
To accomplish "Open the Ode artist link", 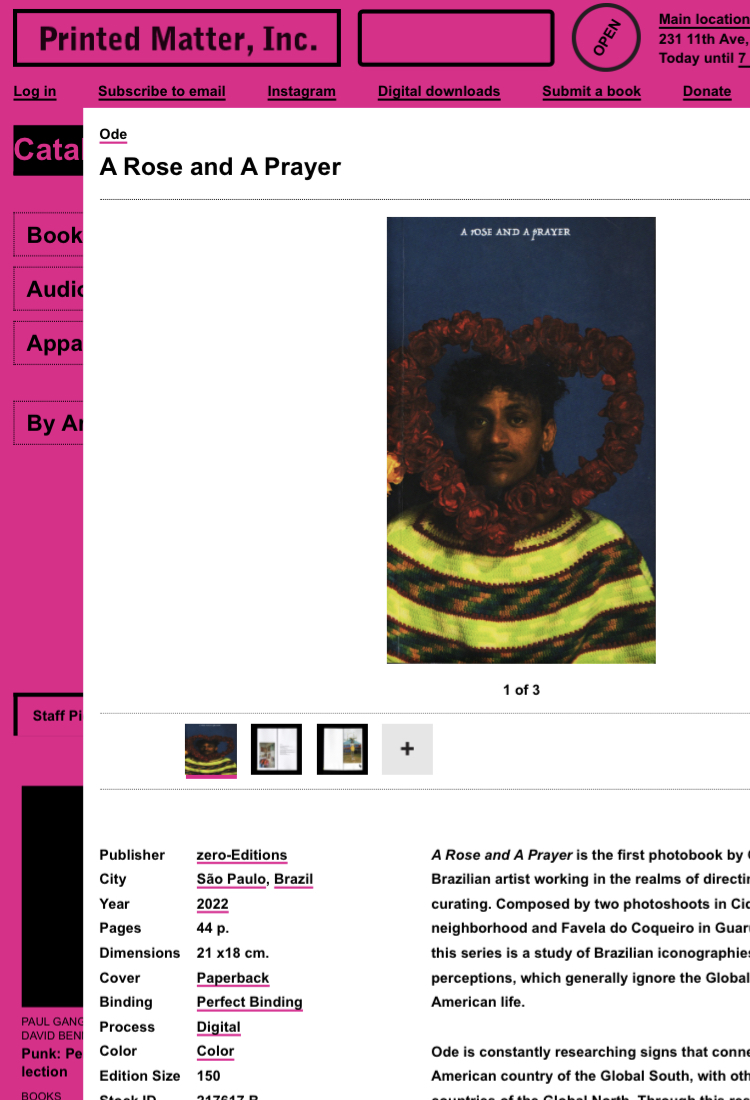I will pos(113,134).
